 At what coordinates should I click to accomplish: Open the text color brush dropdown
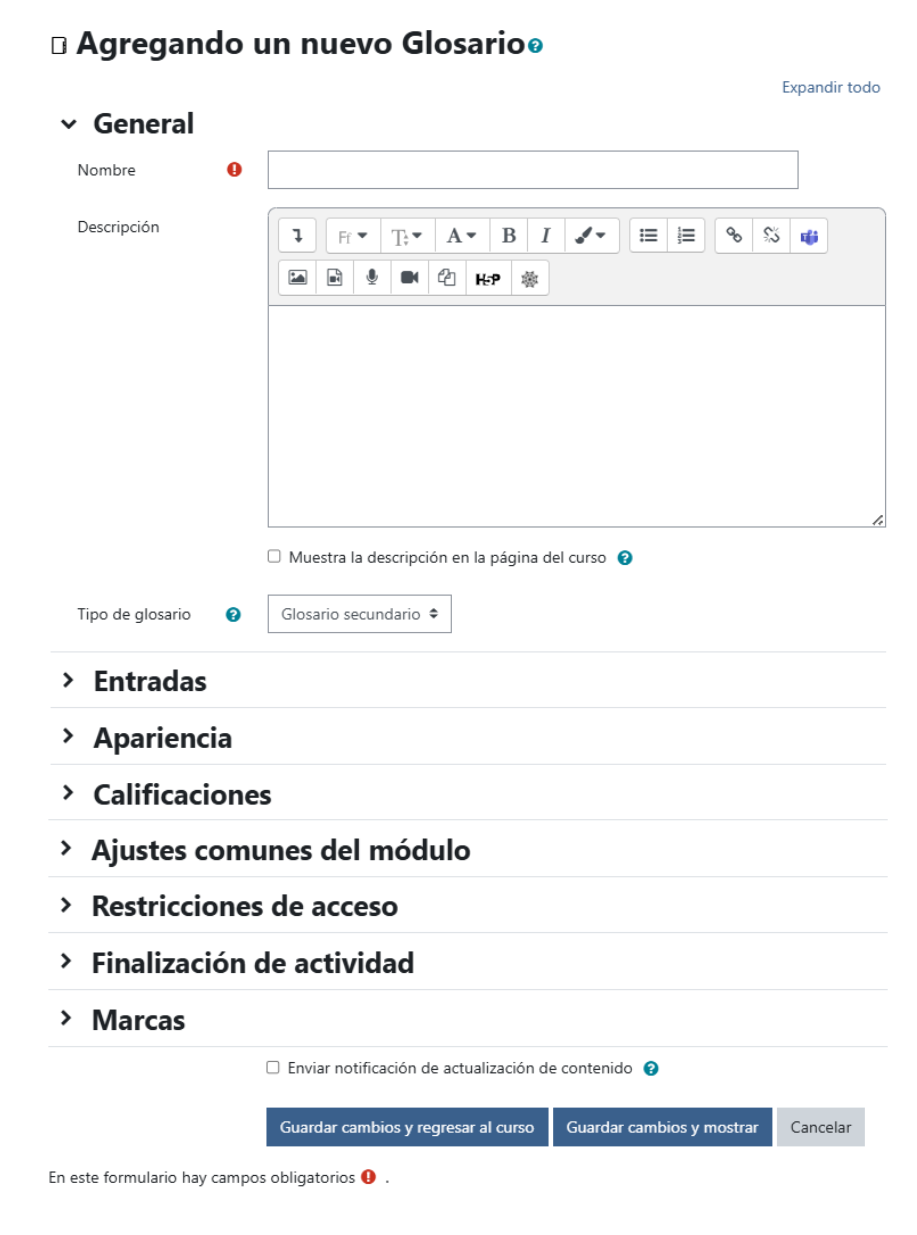click(592, 236)
